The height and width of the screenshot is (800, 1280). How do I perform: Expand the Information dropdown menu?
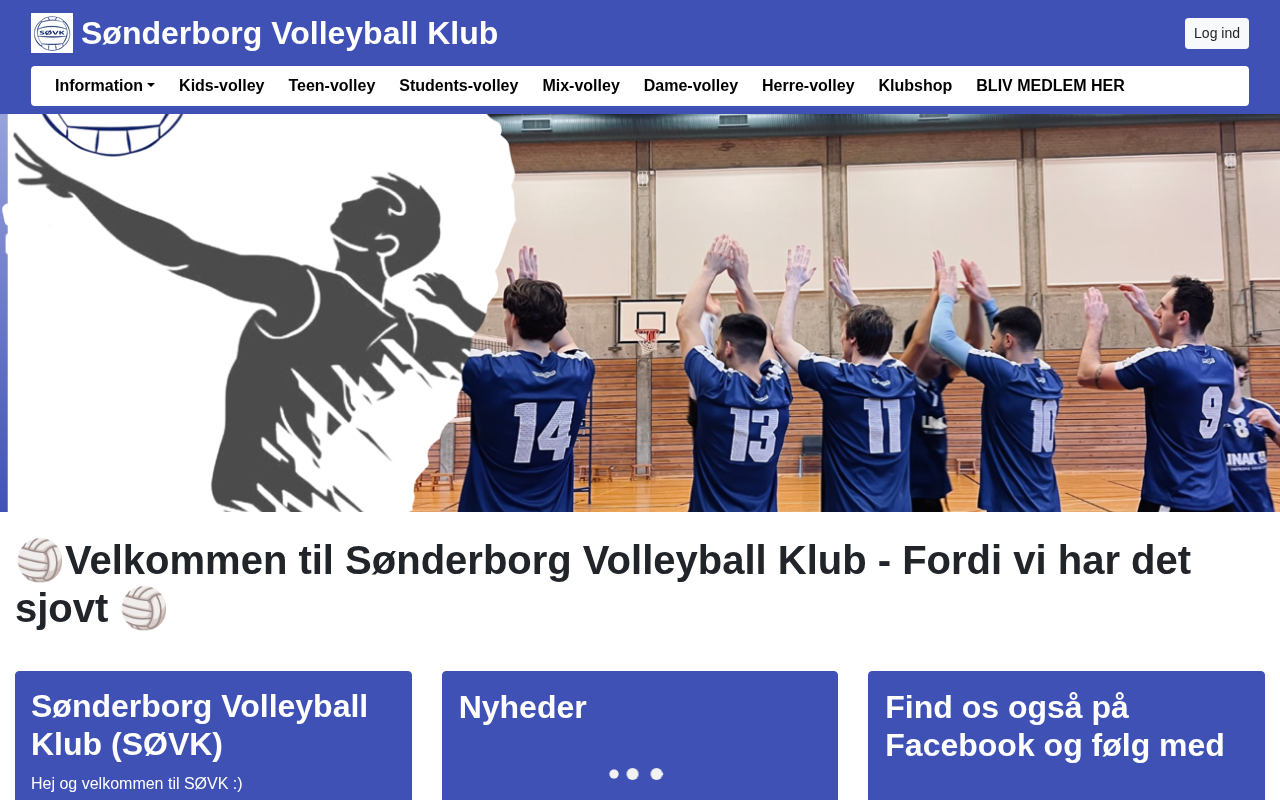(x=105, y=86)
